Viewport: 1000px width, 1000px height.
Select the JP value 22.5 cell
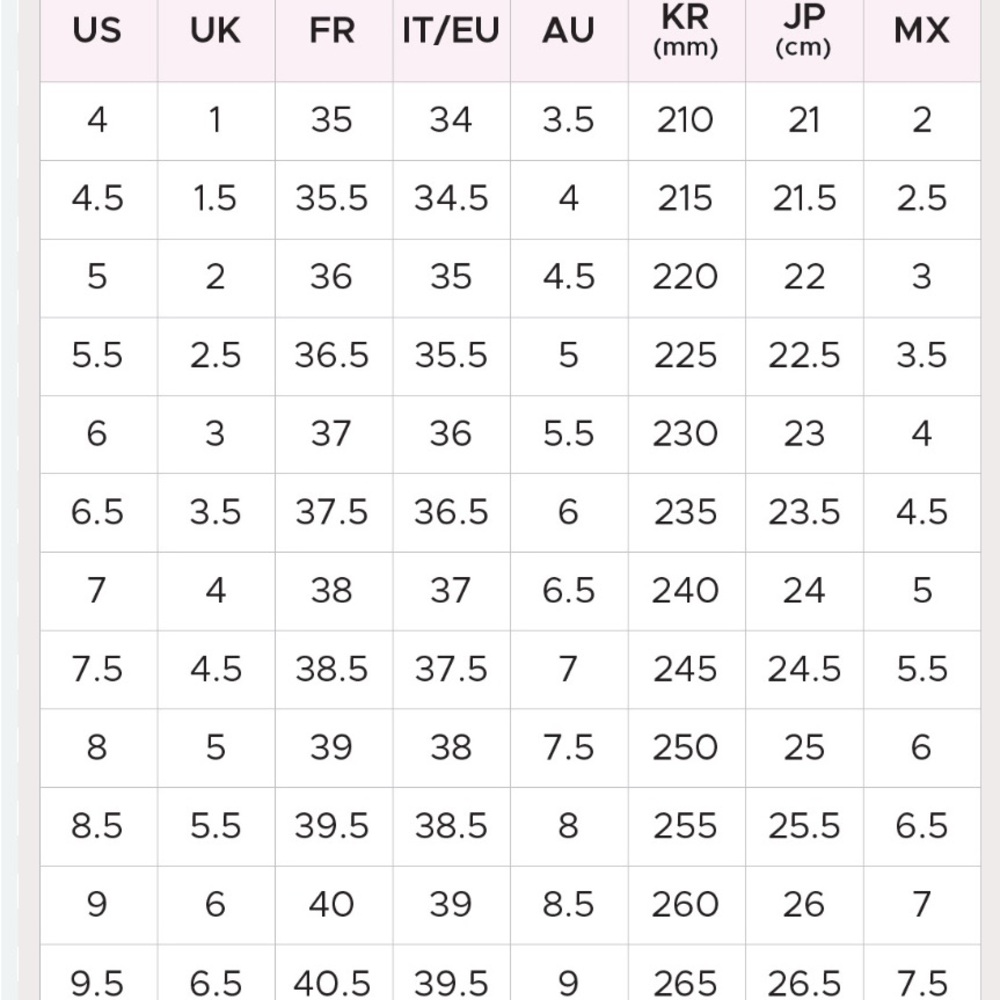click(804, 356)
